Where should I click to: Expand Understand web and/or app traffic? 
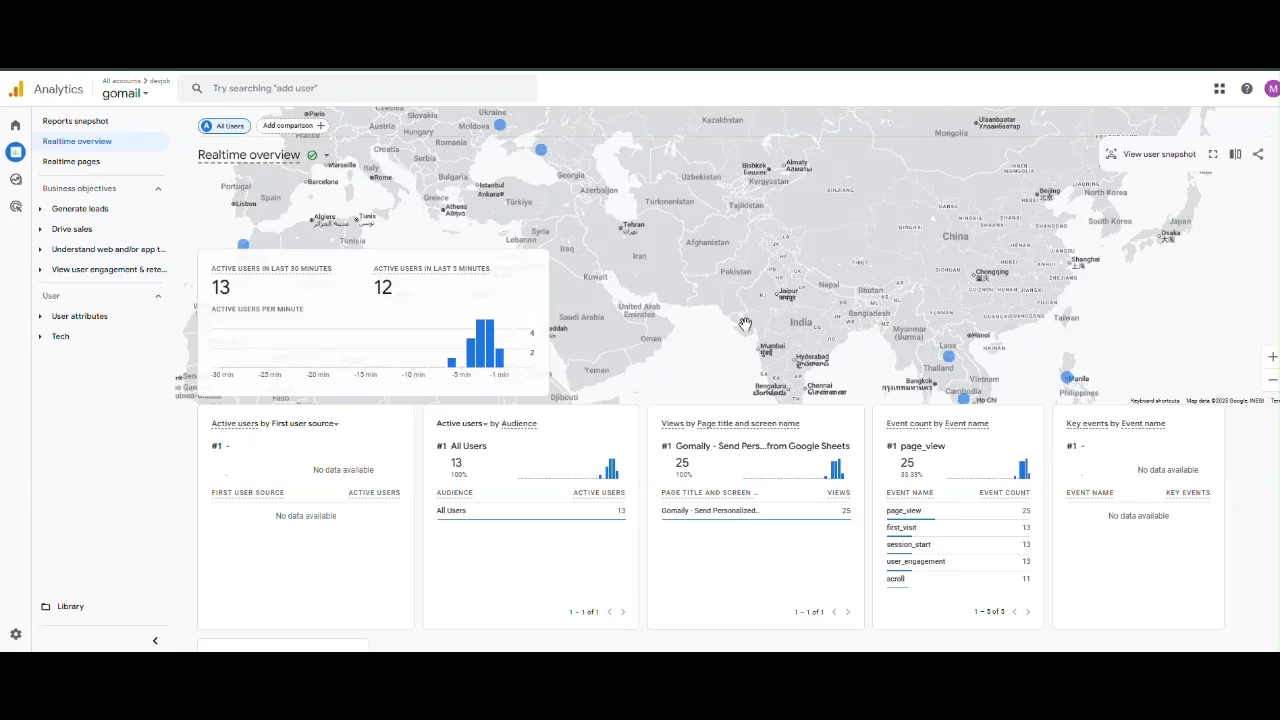(x=40, y=249)
